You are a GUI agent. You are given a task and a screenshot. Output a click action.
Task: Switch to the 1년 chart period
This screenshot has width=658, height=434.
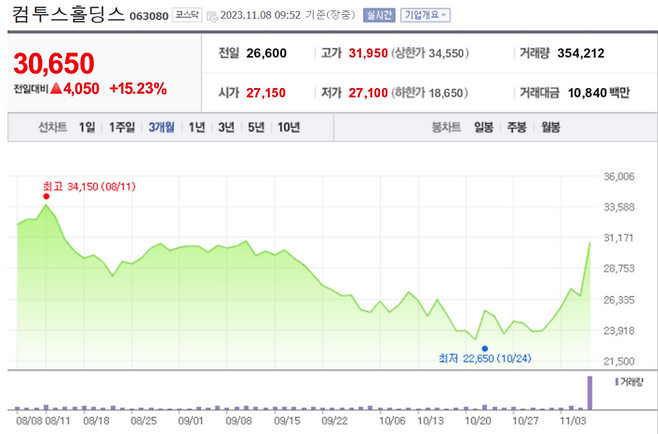point(196,127)
